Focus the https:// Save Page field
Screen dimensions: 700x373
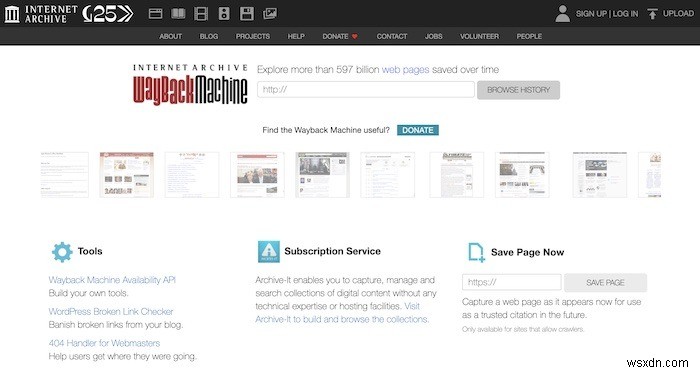tap(512, 282)
